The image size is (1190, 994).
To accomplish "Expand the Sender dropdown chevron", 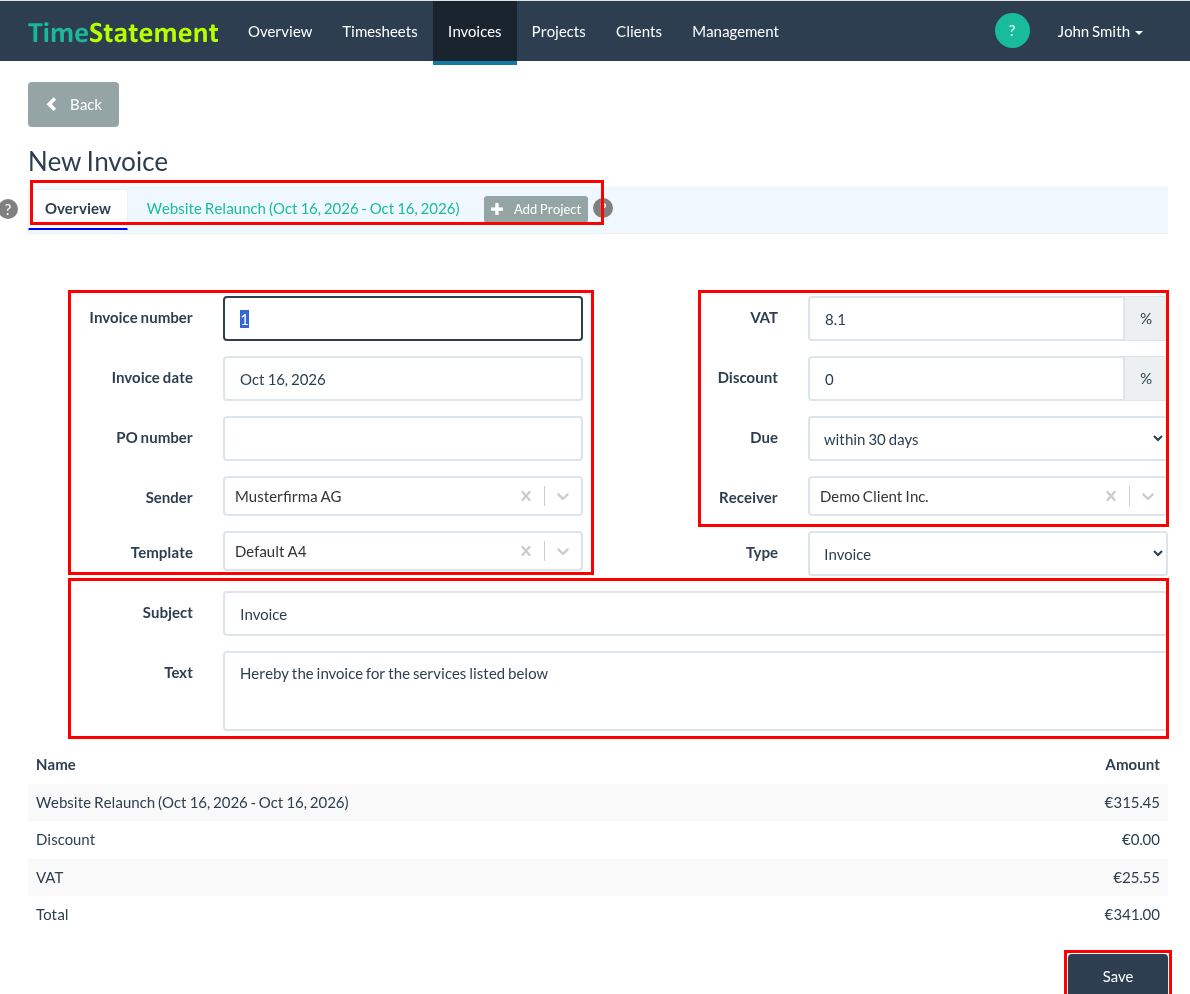I will tap(563, 496).
